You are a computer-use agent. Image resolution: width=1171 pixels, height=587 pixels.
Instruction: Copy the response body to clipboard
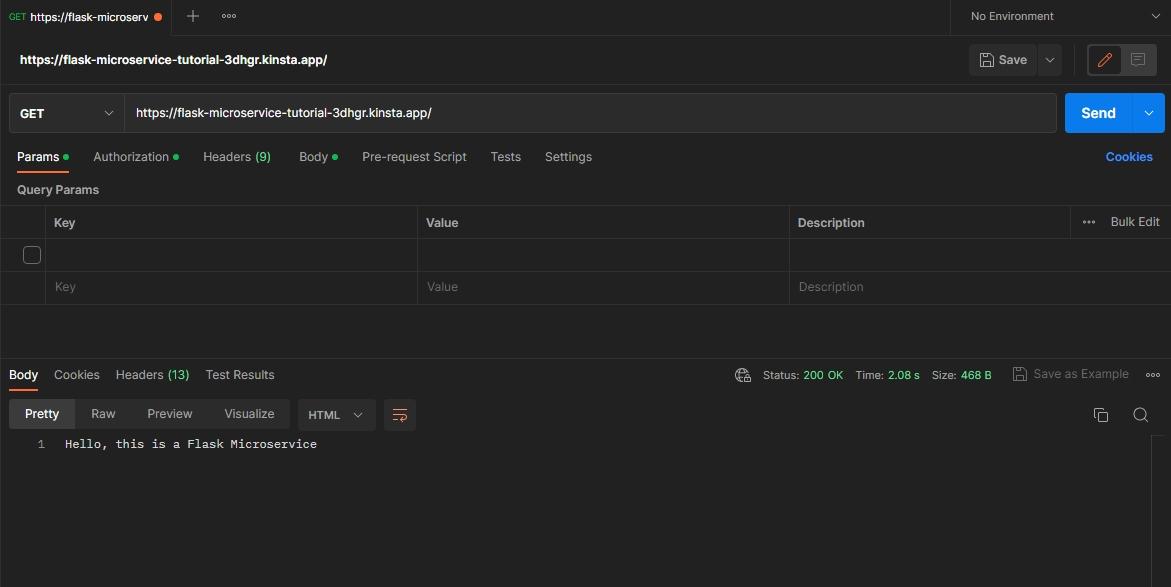1101,415
